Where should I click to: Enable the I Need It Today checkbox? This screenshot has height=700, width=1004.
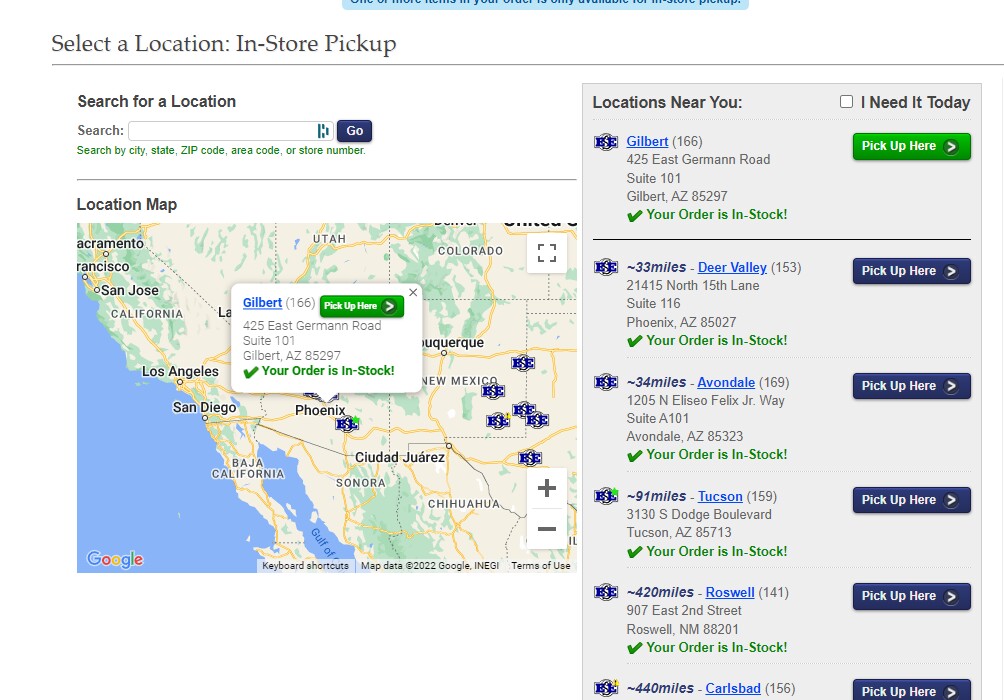846,101
